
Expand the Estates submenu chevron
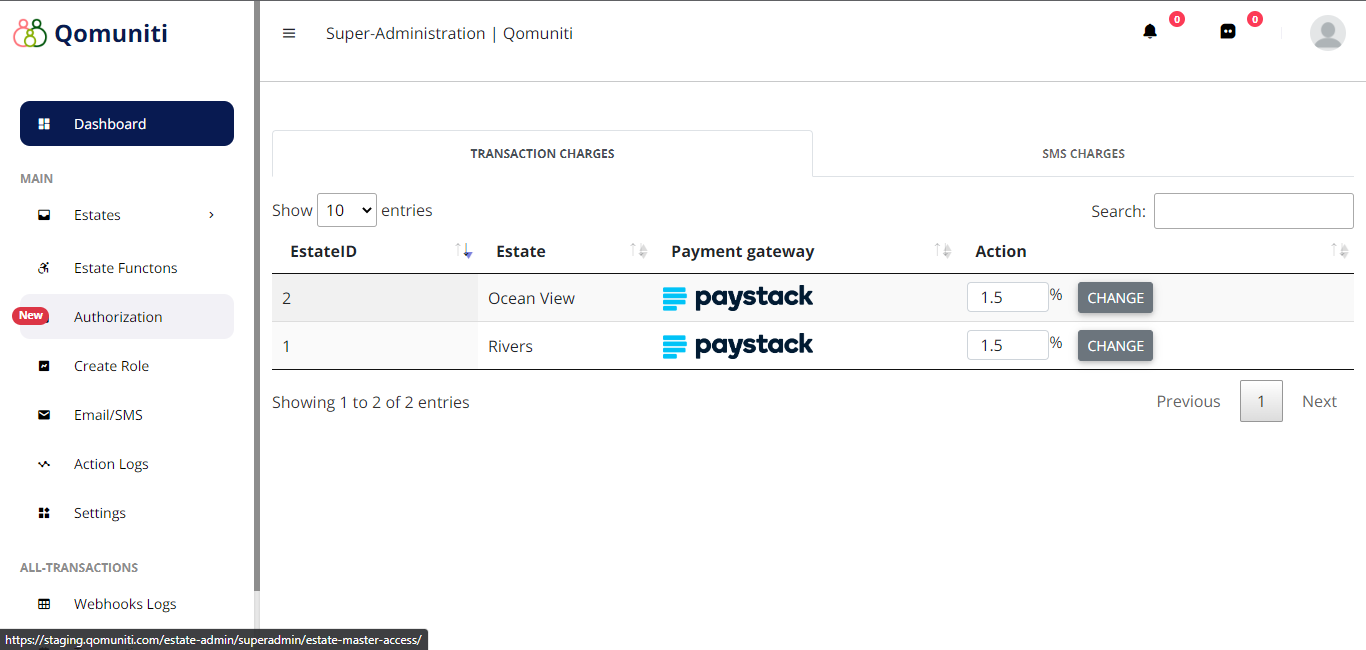pyautogui.click(x=211, y=215)
